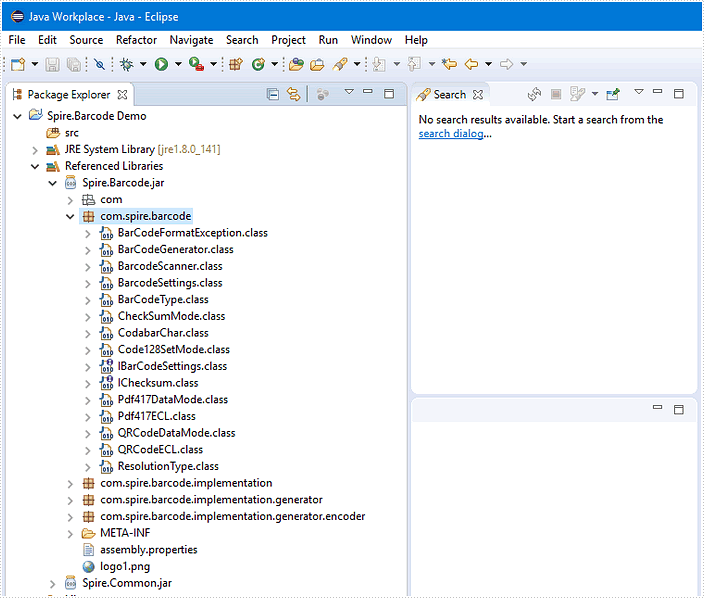Viewport: 704px width, 598px height.
Task: Open the dropdown beside the New icon
Action: (x=35, y=64)
